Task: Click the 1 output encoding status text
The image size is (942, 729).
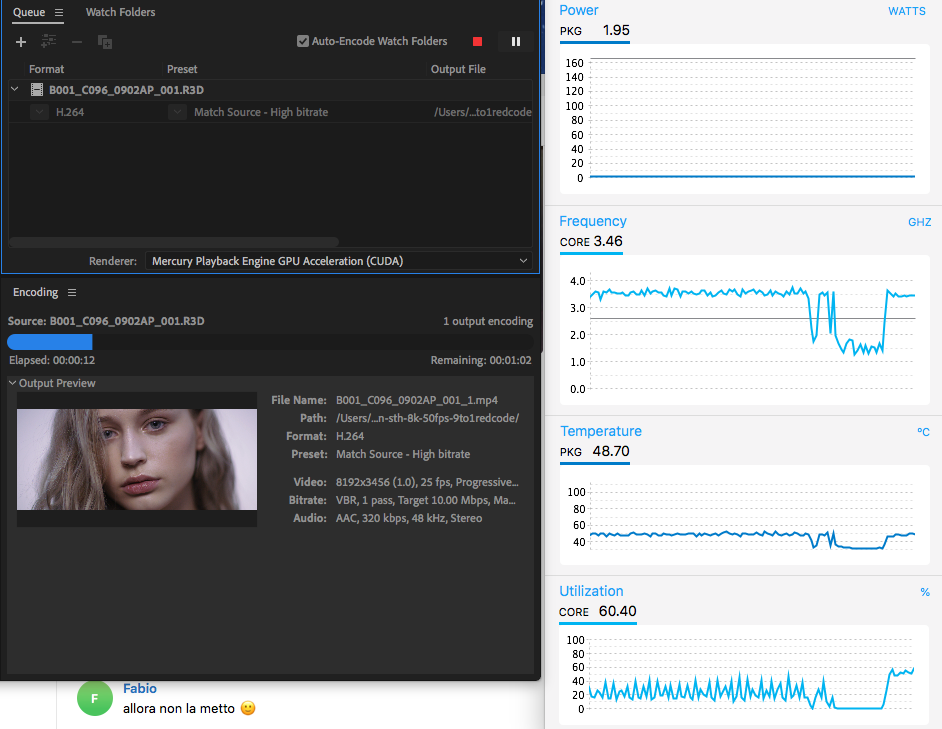Action: [x=488, y=321]
